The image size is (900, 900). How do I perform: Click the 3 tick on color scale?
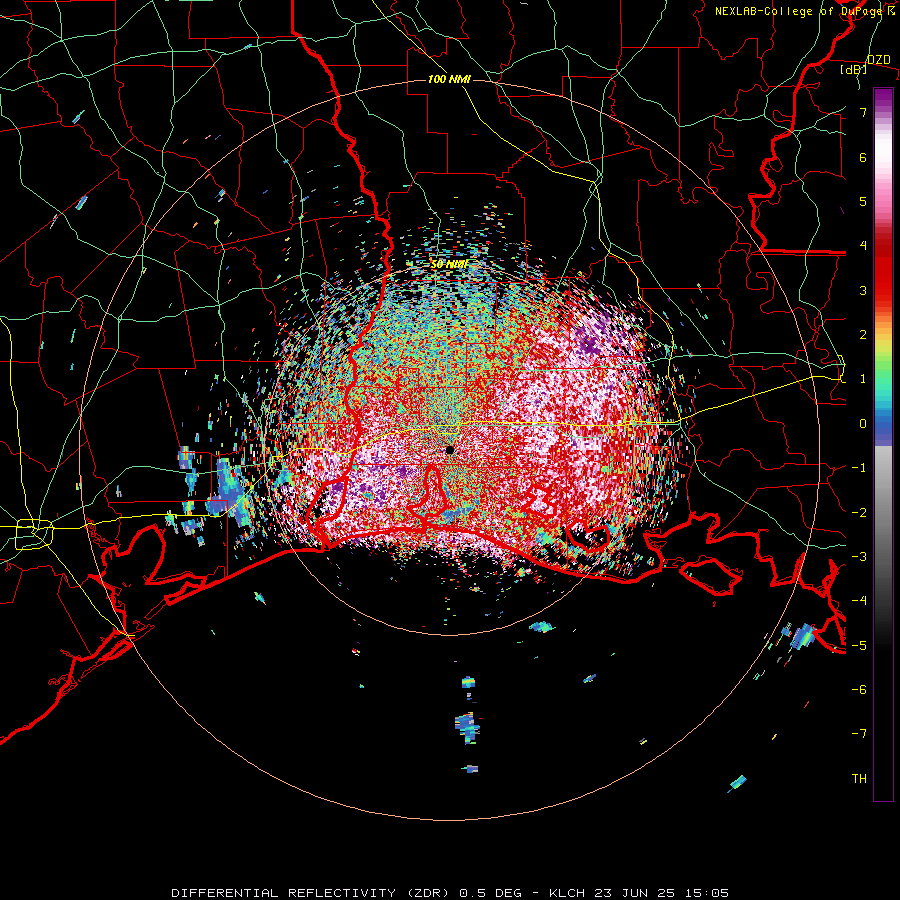pyautogui.click(x=863, y=290)
